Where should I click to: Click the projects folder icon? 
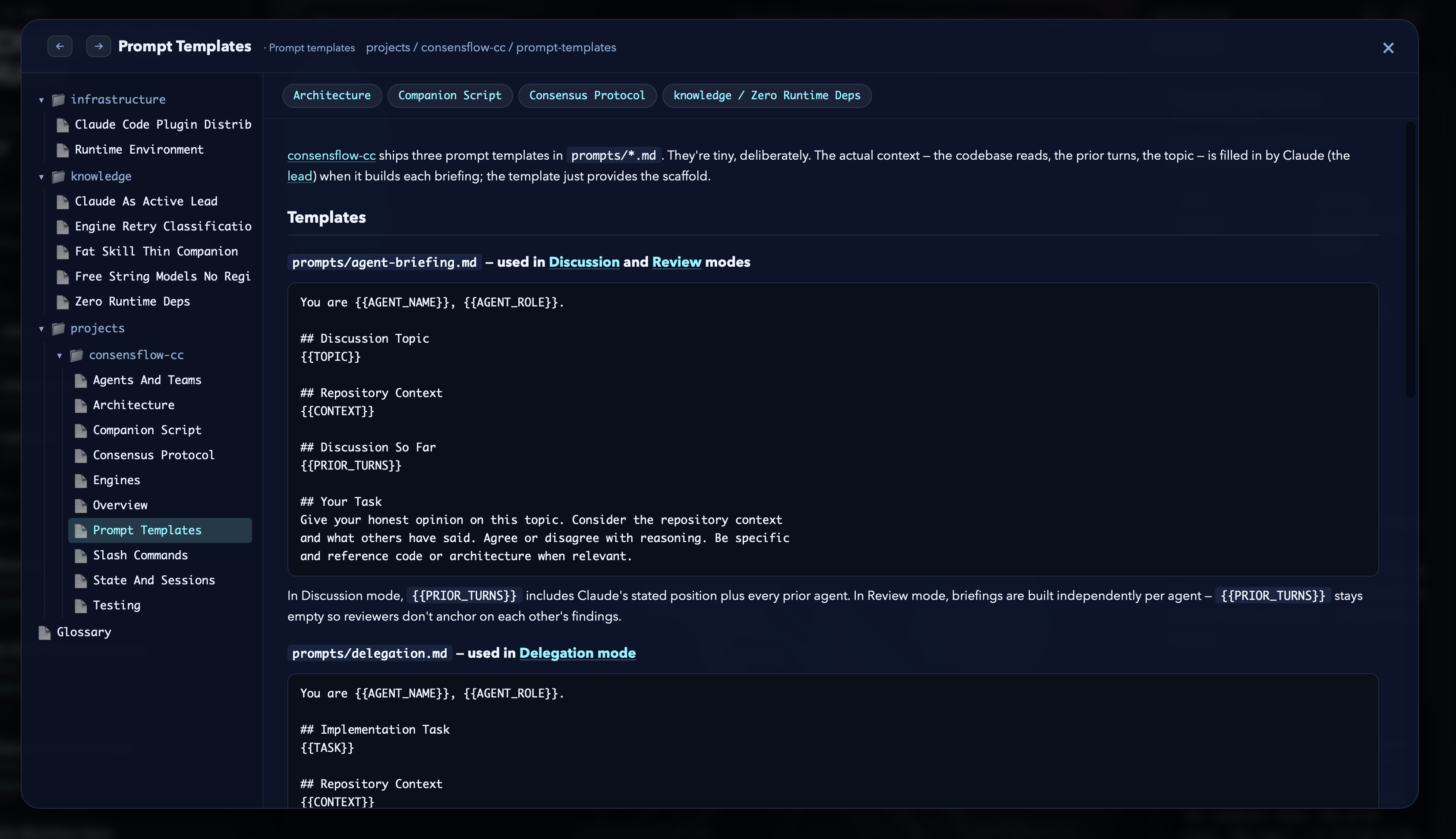58,328
